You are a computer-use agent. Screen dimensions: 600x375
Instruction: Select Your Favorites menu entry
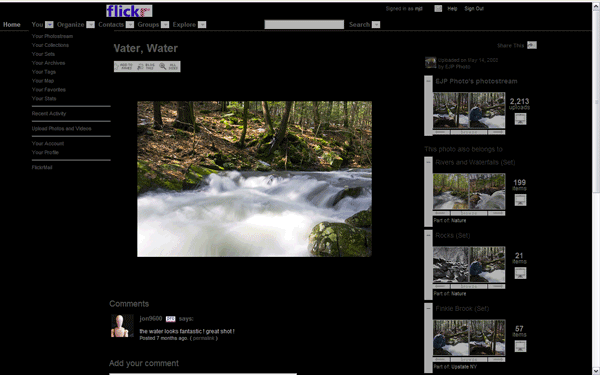click(x=49, y=90)
